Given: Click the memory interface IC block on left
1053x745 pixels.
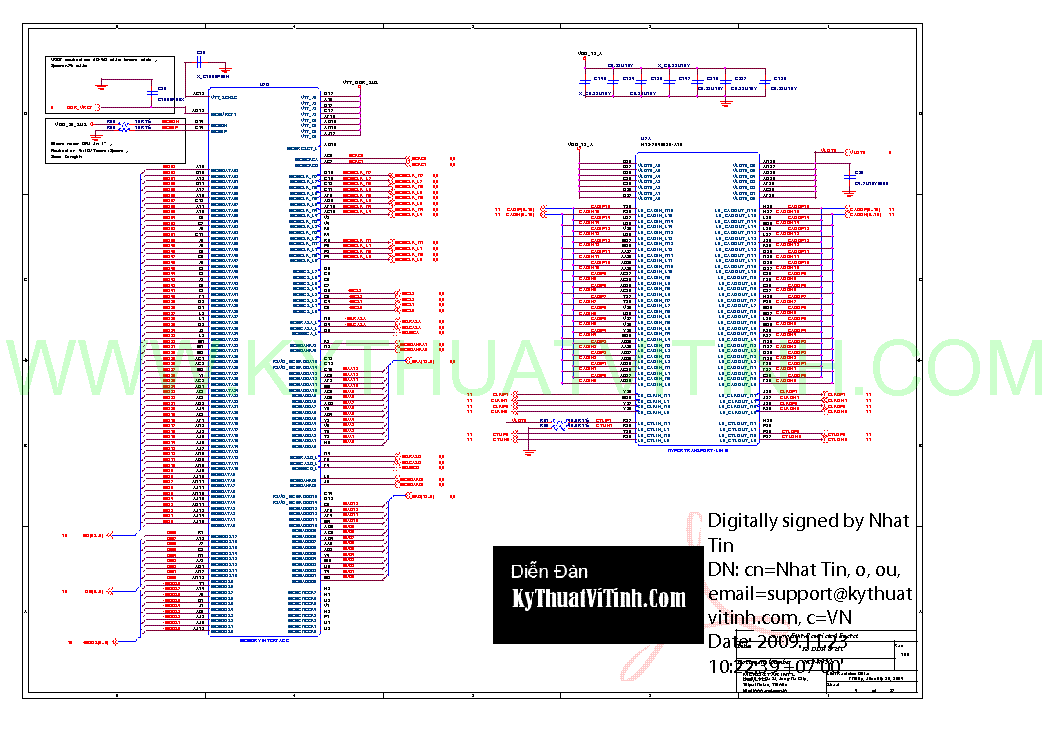Looking at the screenshot, I should click(x=264, y=362).
